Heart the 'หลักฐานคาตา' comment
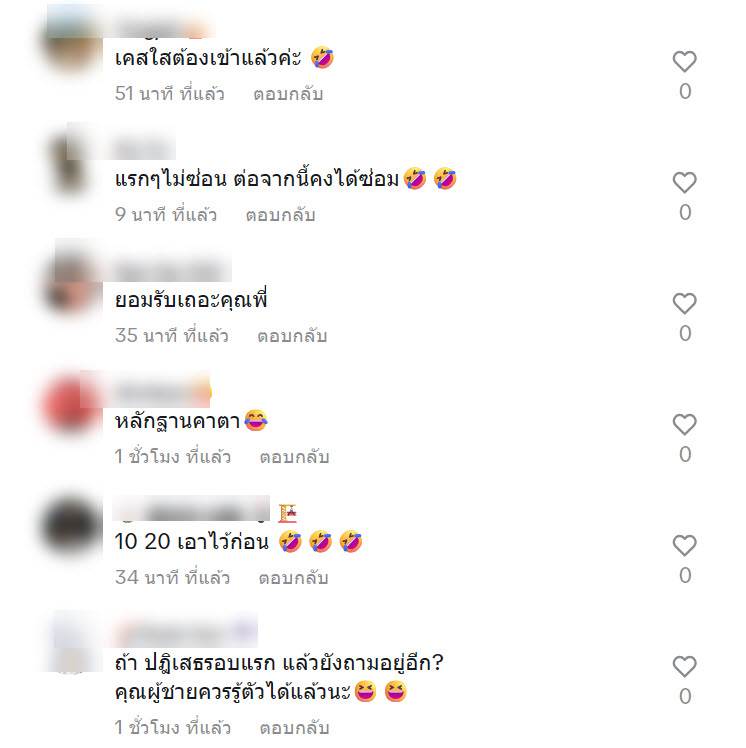 click(684, 424)
